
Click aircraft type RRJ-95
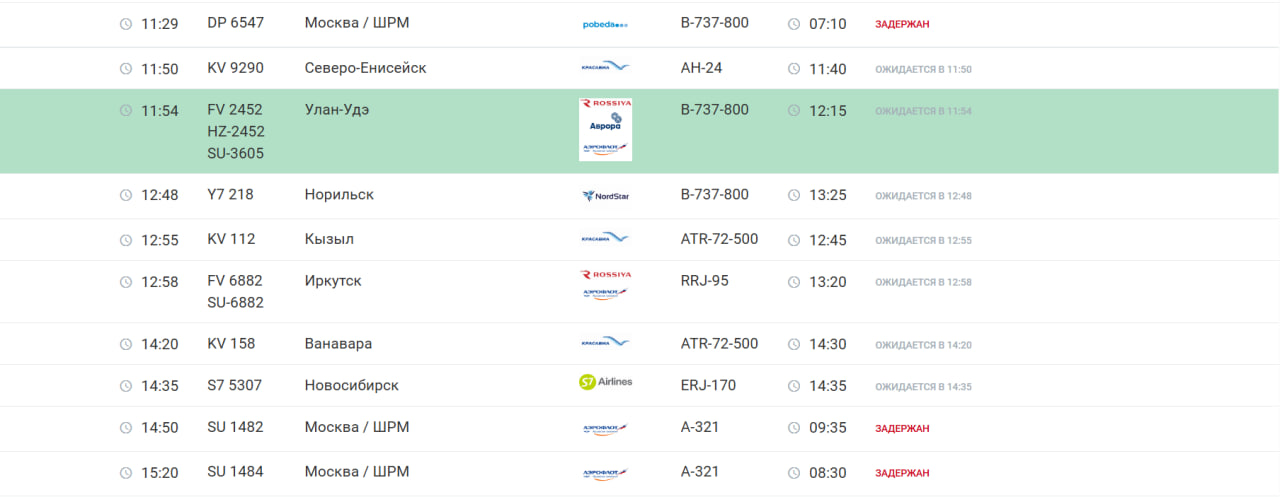point(704,281)
